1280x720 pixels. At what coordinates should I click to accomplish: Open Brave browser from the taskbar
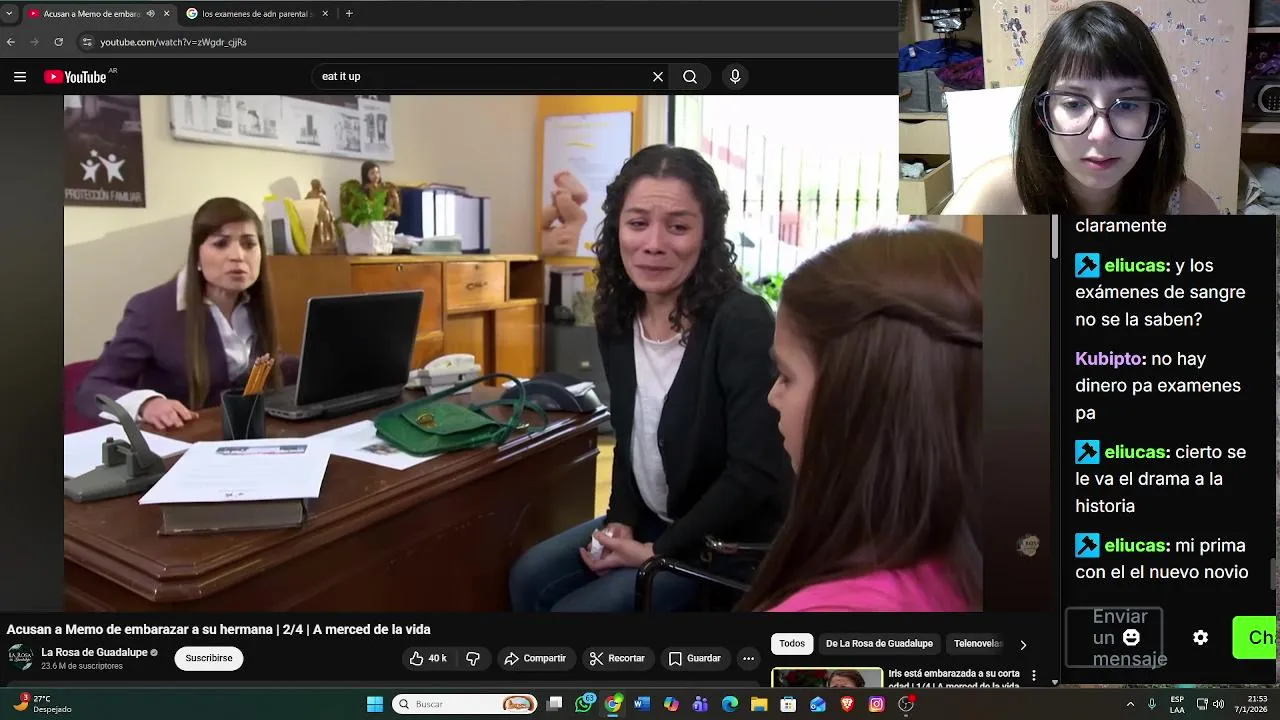click(847, 704)
